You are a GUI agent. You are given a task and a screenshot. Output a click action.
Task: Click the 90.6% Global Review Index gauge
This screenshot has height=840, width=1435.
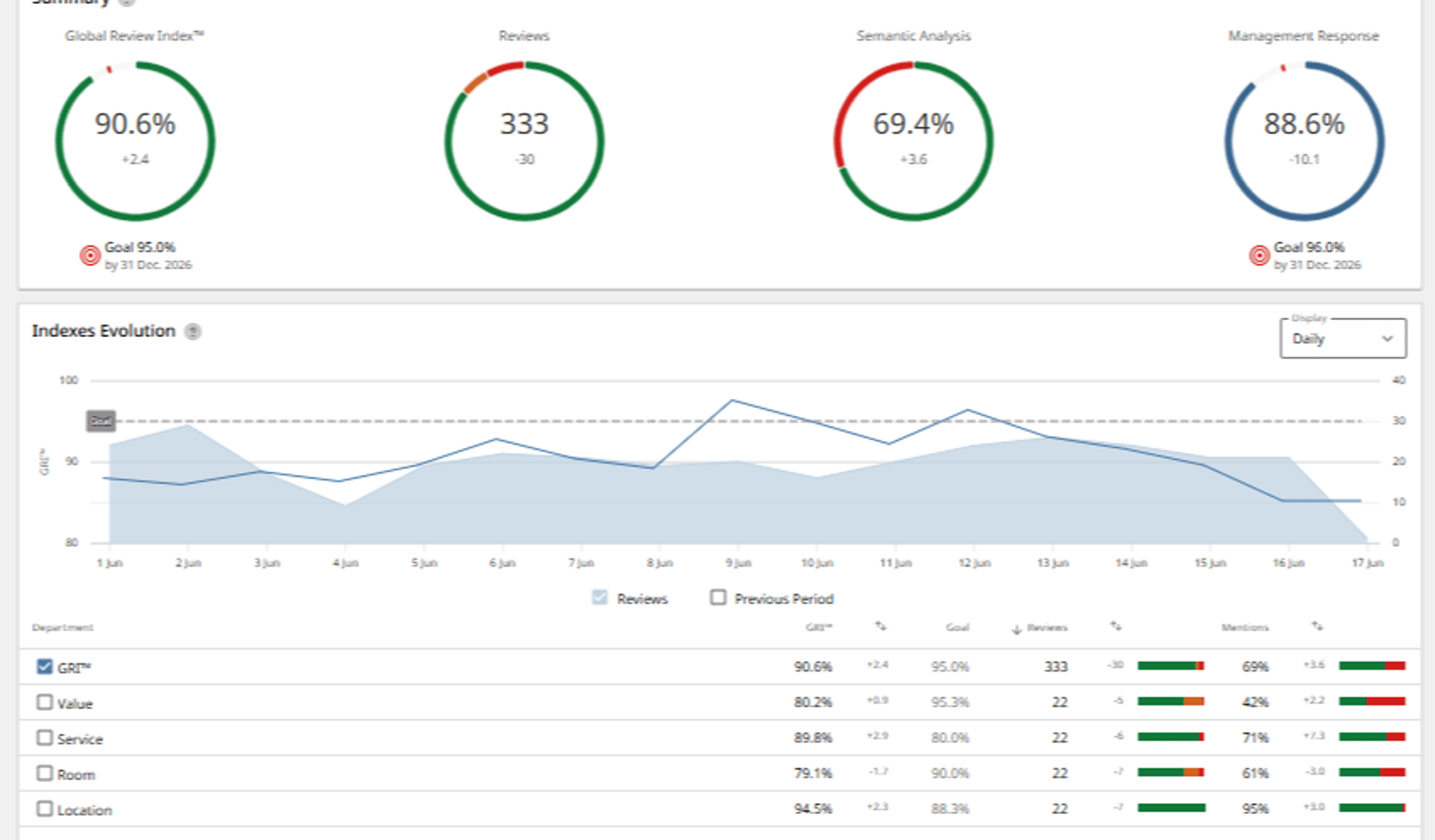click(x=135, y=141)
